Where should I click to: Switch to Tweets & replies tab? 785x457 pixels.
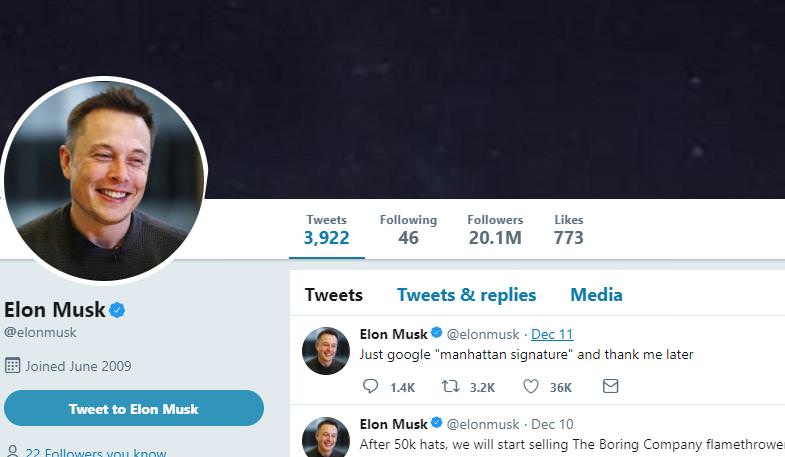(467, 295)
